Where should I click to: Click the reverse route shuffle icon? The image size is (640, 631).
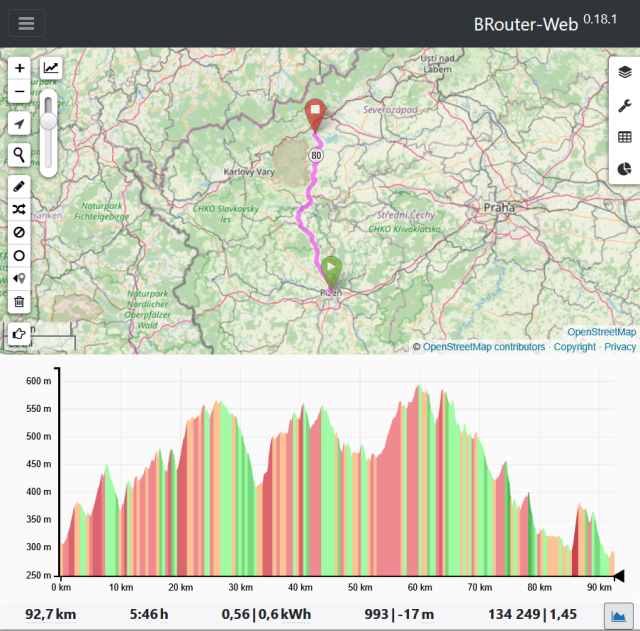[x=19, y=209]
